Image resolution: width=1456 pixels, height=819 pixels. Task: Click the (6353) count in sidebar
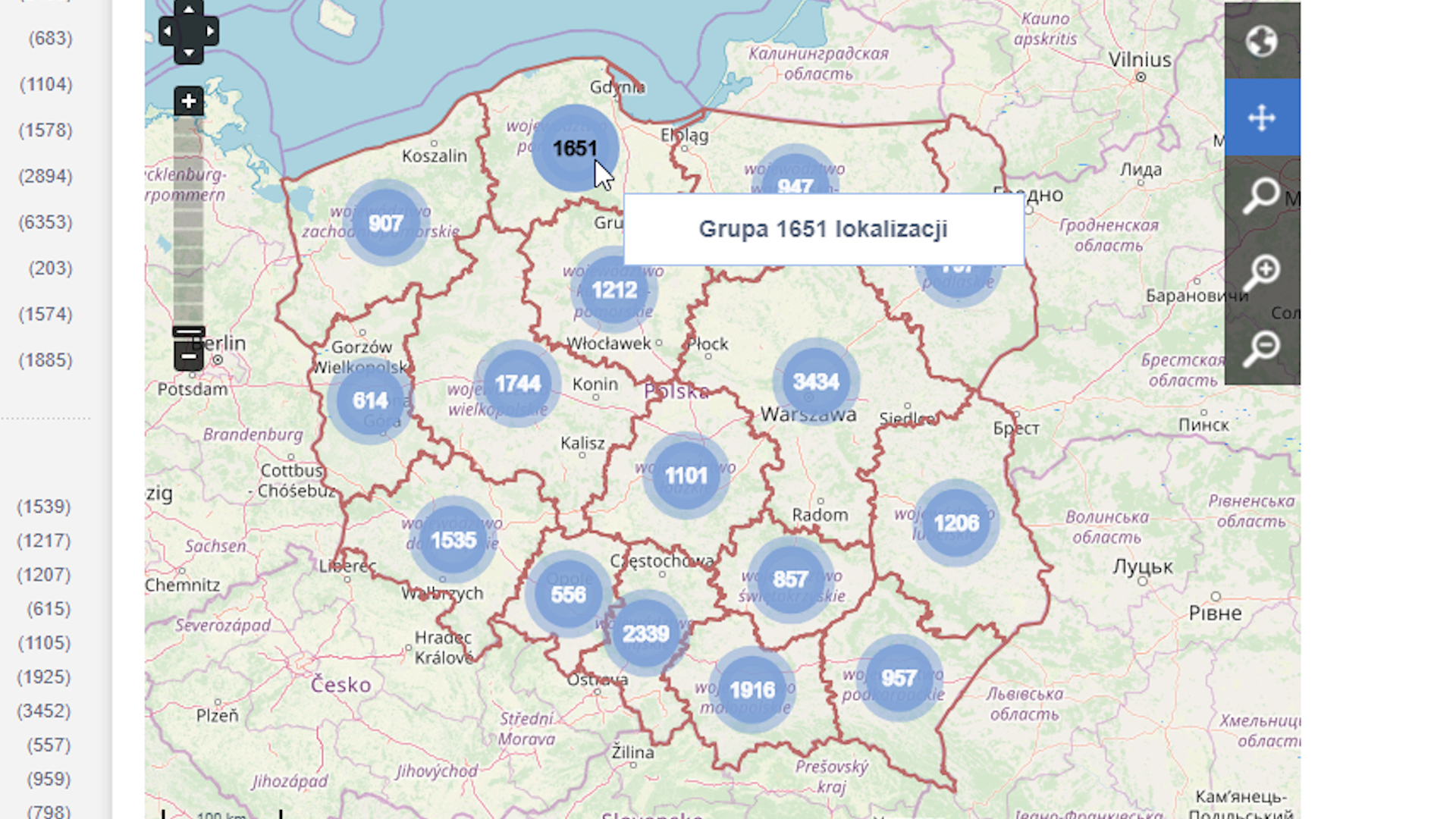tap(46, 222)
